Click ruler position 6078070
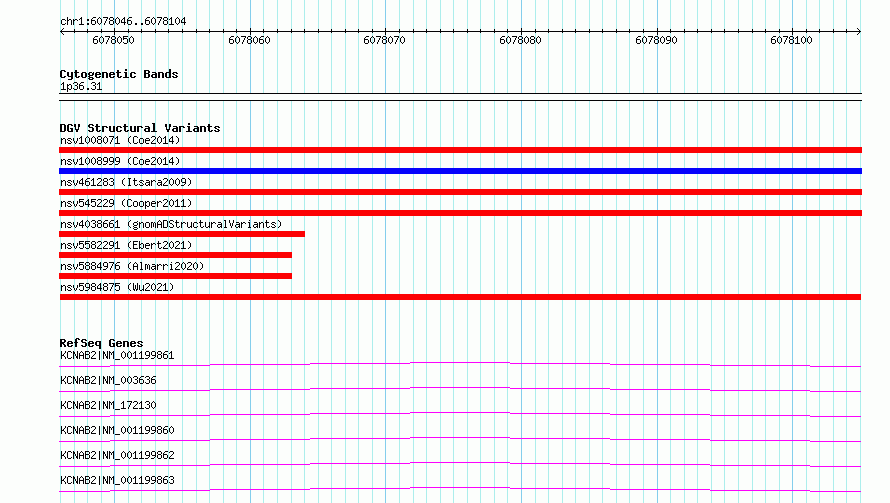Screen dimensions: 890x503 pyautogui.click(x=384, y=40)
